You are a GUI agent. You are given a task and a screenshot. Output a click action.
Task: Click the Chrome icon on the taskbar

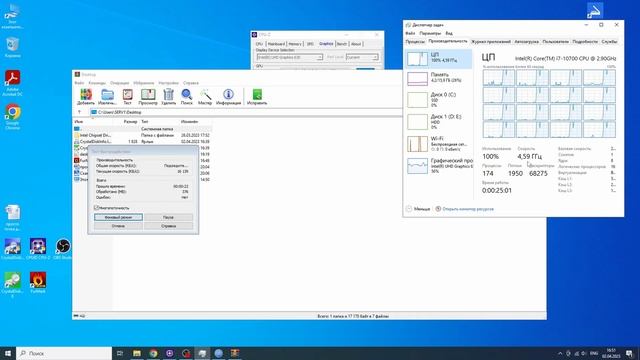pyautogui.click(x=153, y=353)
